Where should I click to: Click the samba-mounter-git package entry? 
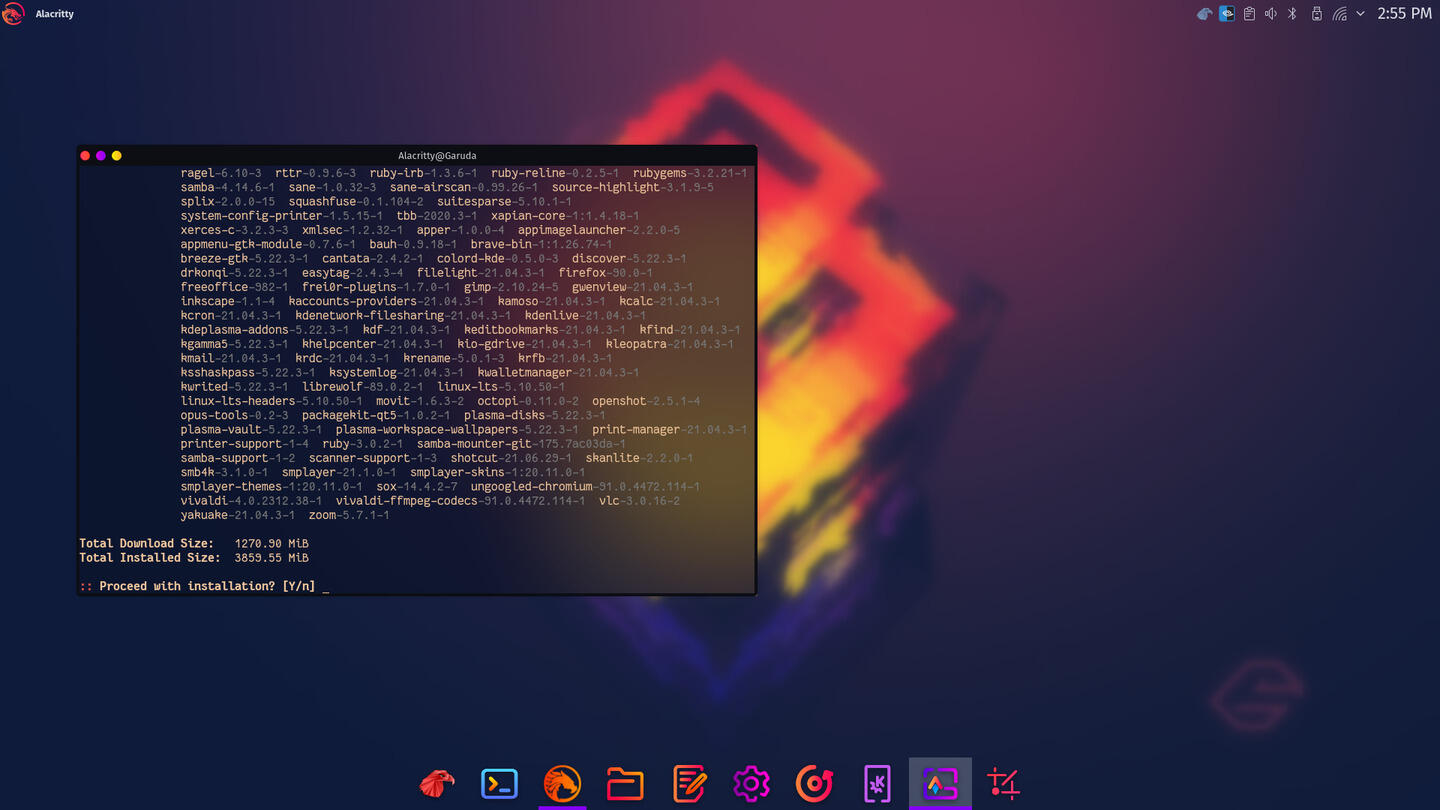[x=521, y=443]
